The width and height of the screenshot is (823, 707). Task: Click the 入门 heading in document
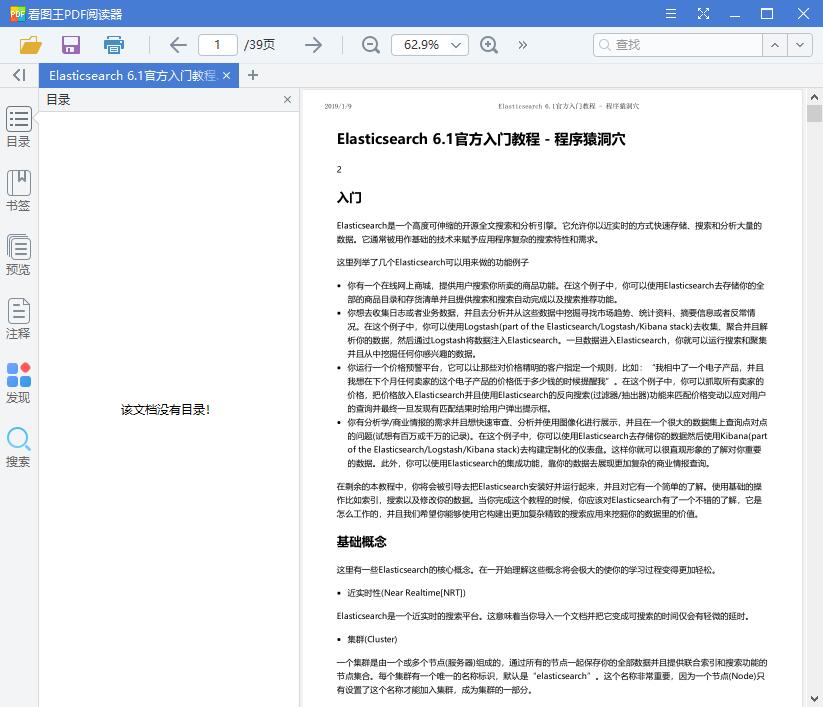(349, 198)
